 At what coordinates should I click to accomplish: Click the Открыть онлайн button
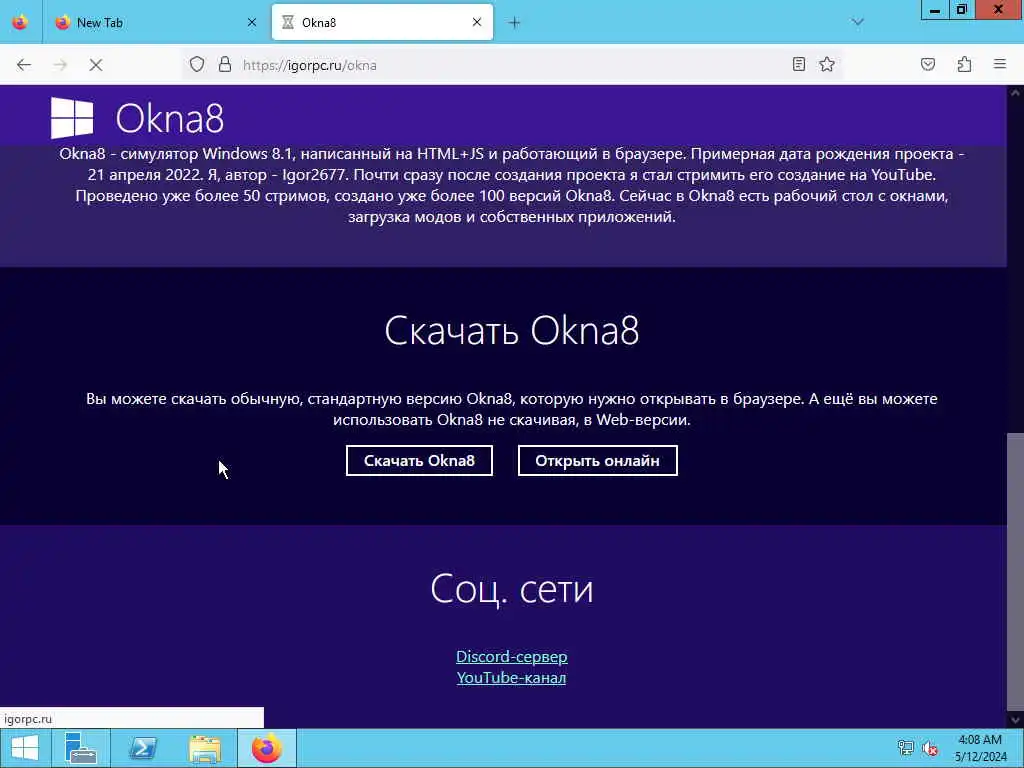(x=598, y=460)
